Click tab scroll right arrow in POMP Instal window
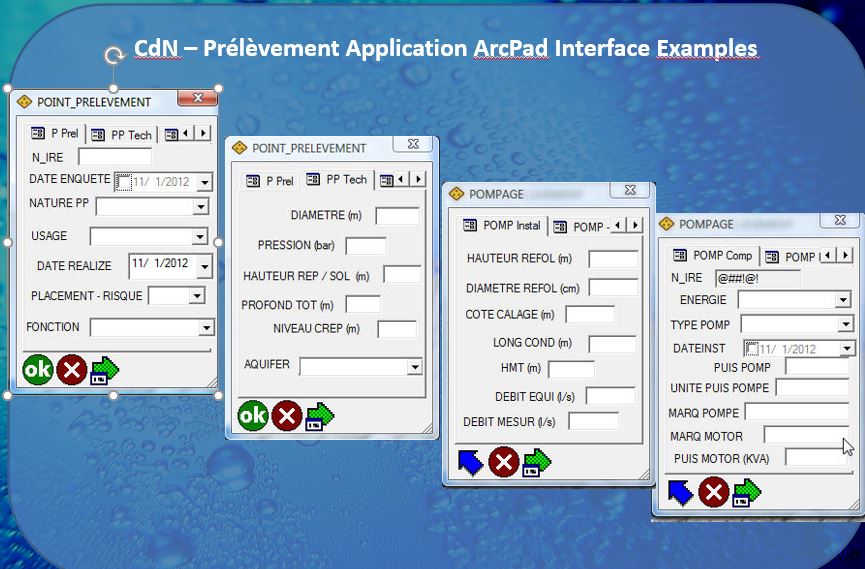The height and width of the screenshot is (569, 865). click(x=635, y=225)
